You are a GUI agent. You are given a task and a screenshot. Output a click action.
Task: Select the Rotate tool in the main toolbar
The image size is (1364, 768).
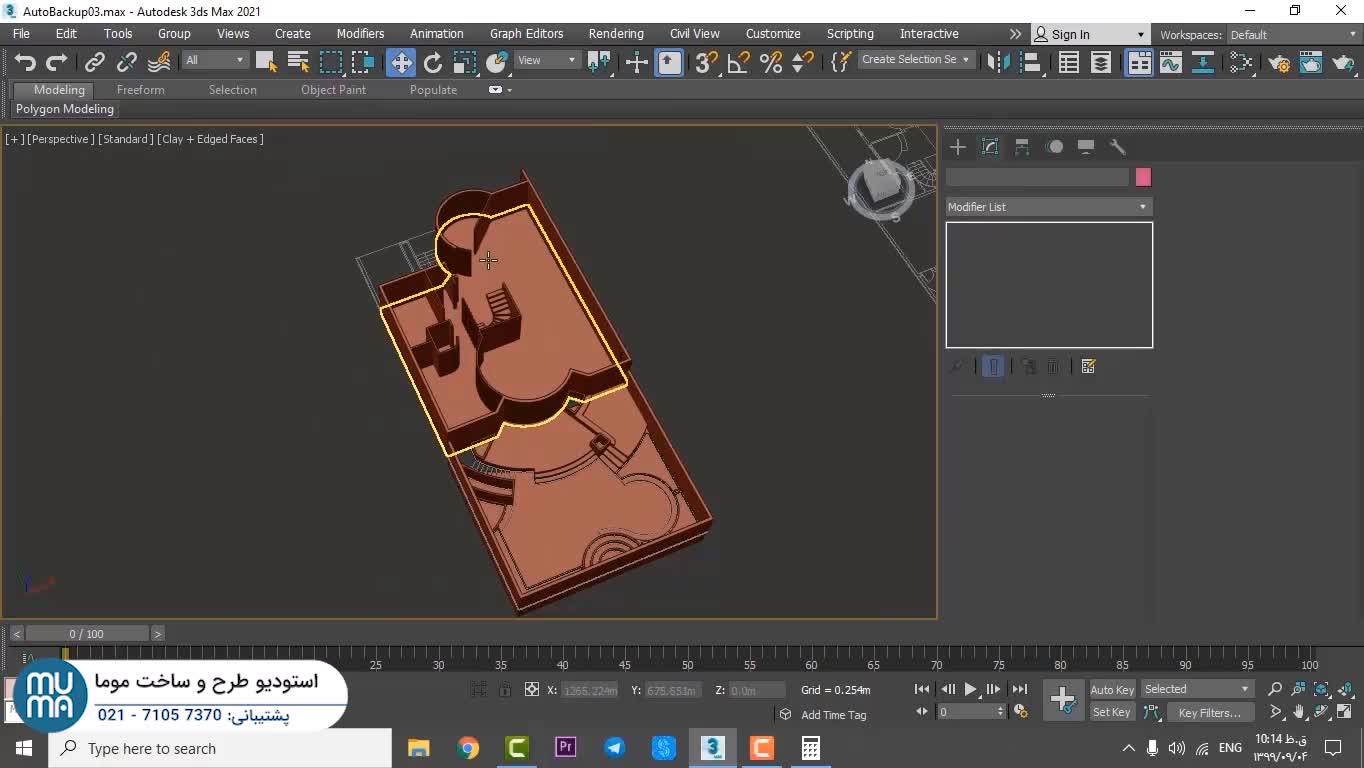click(x=433, y=63)
